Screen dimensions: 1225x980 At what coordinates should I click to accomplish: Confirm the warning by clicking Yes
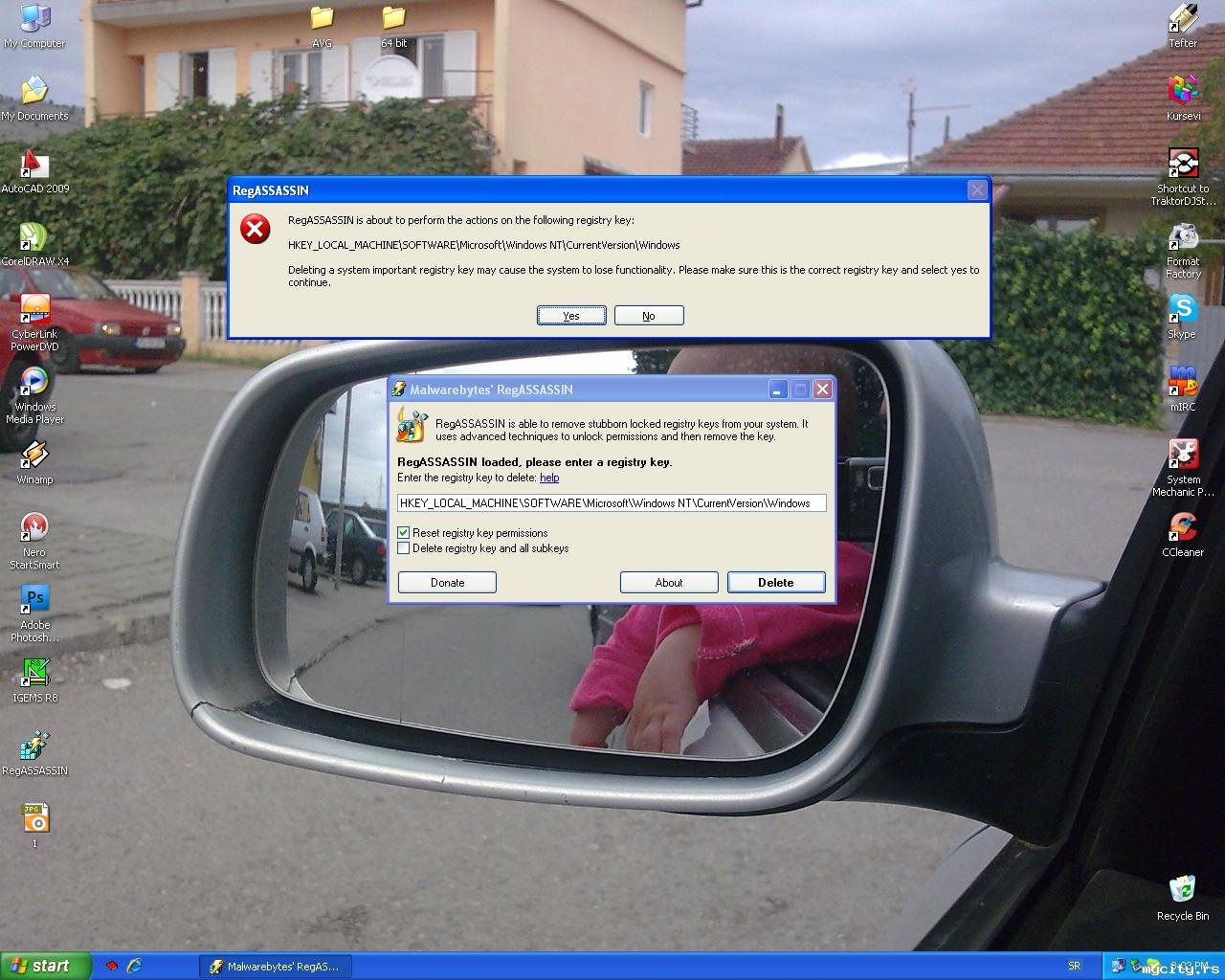tap(571, 316)
